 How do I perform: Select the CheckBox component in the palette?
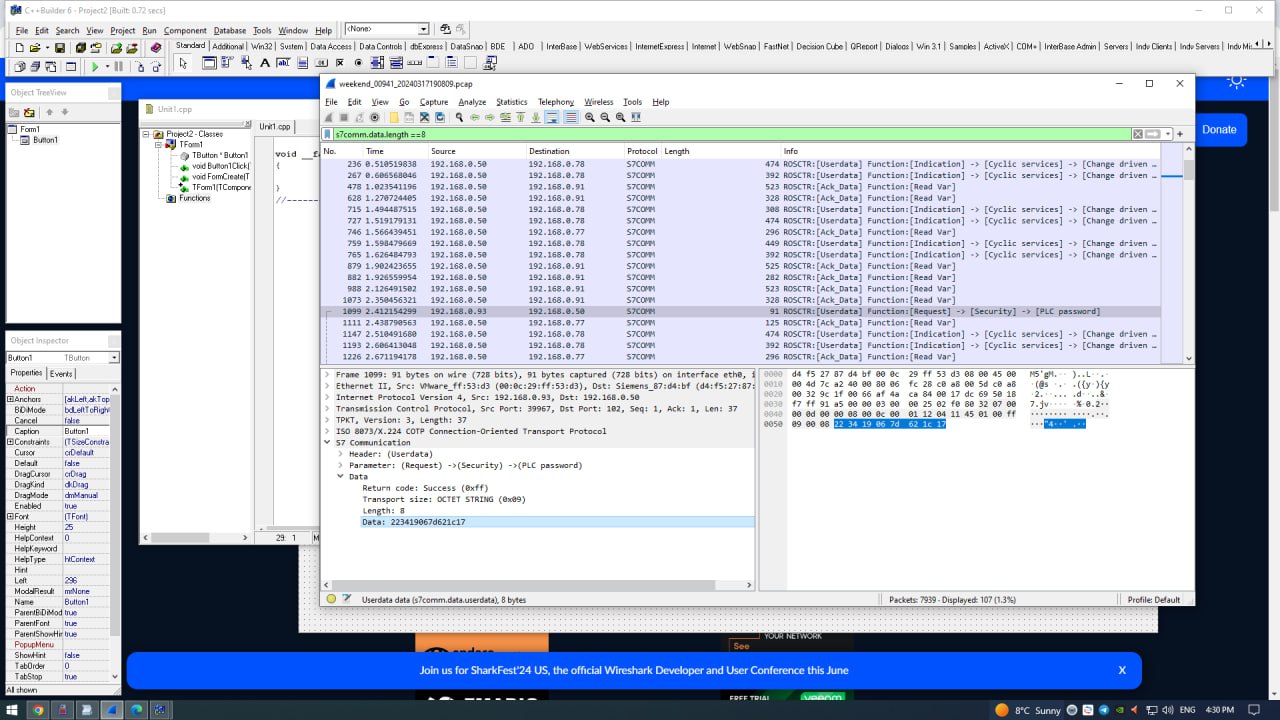341,63
